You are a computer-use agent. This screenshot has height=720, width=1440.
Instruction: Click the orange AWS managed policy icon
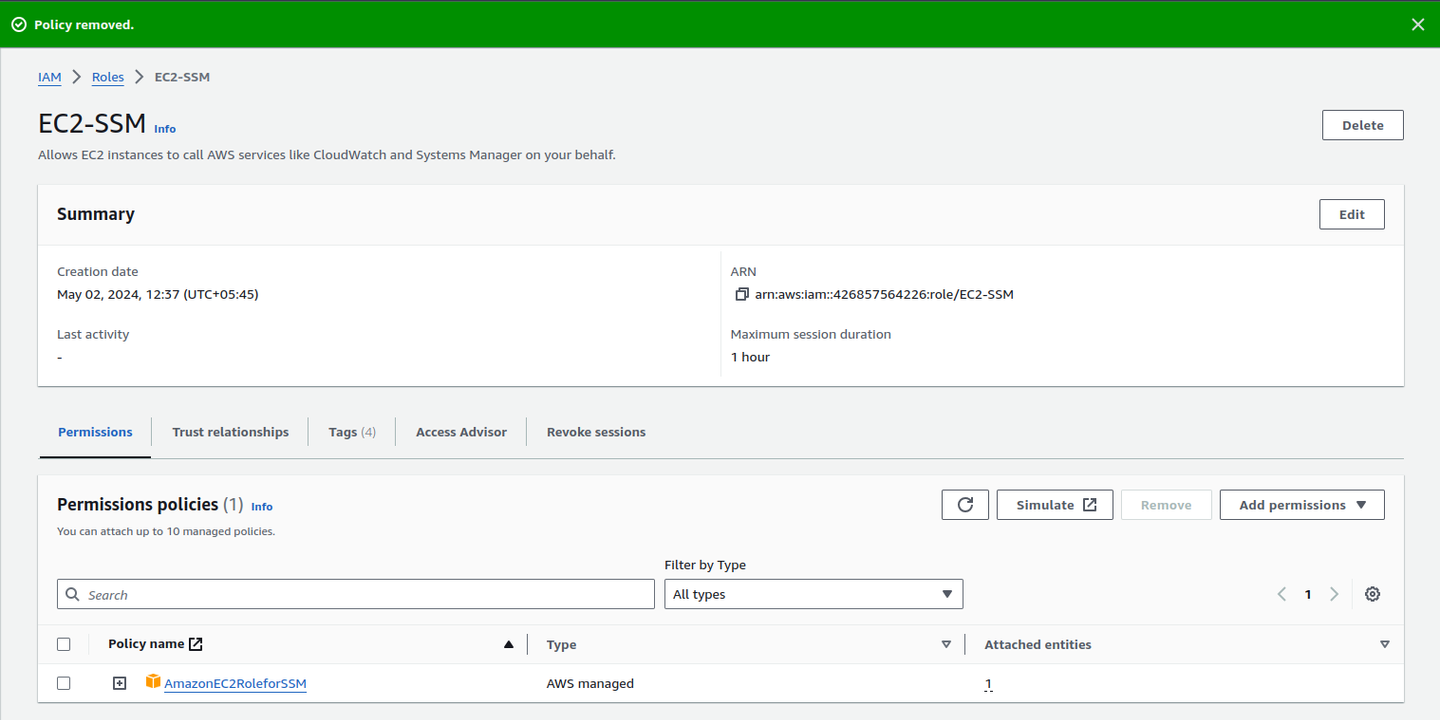point(153,682)
